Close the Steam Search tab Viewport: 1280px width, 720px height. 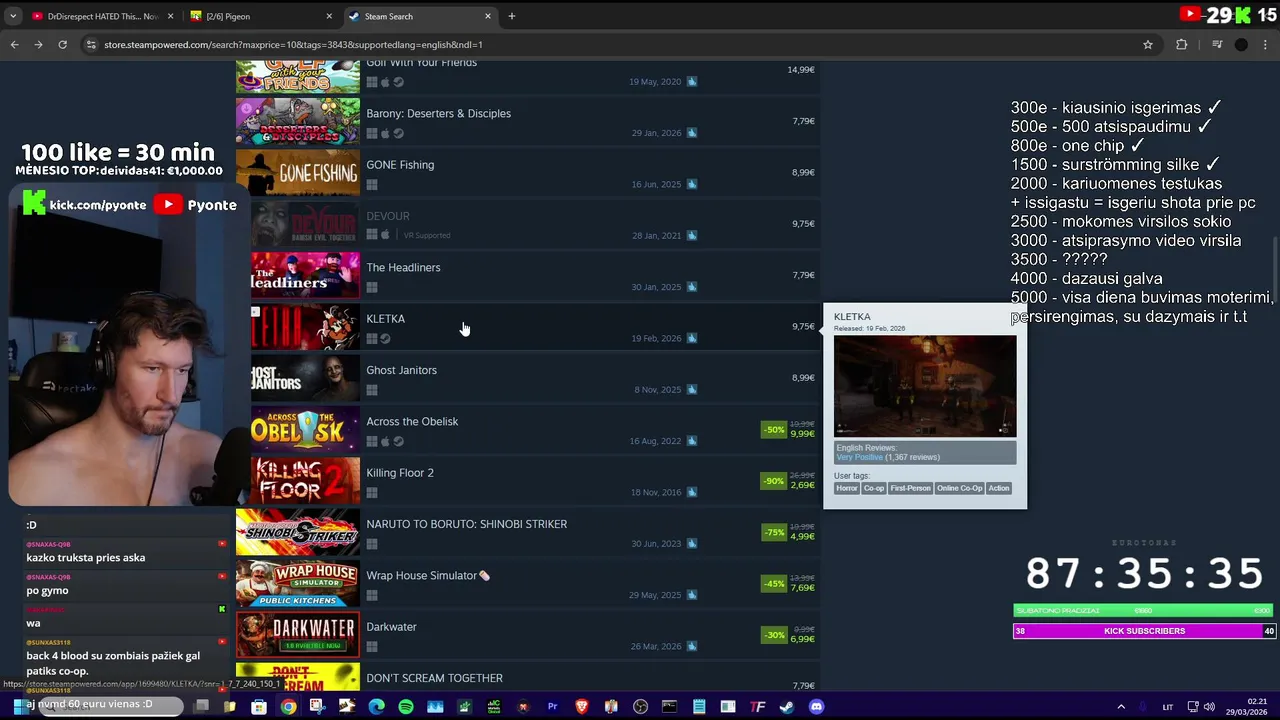point(488,16)
